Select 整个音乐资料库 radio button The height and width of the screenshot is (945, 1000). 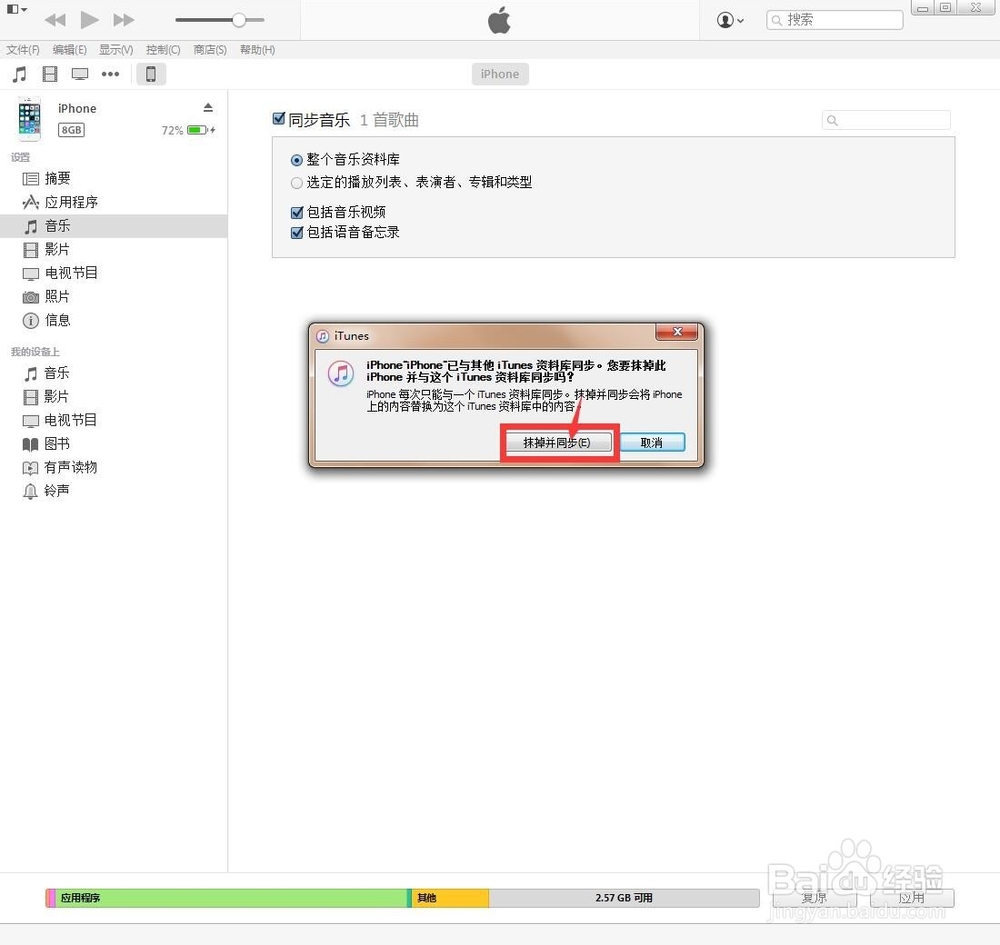297,160
